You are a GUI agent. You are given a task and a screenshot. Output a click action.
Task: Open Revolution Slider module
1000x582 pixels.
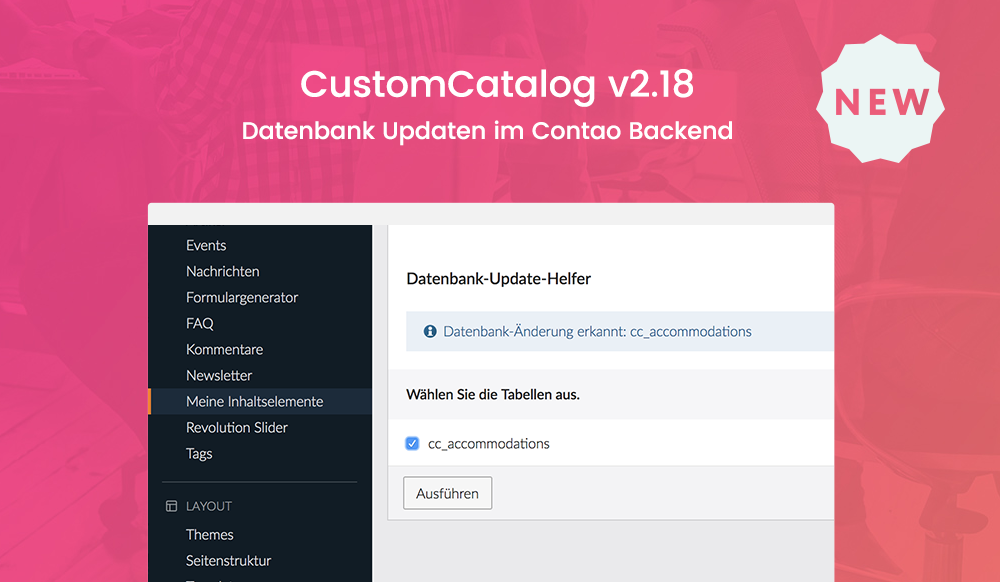point(237,428)
